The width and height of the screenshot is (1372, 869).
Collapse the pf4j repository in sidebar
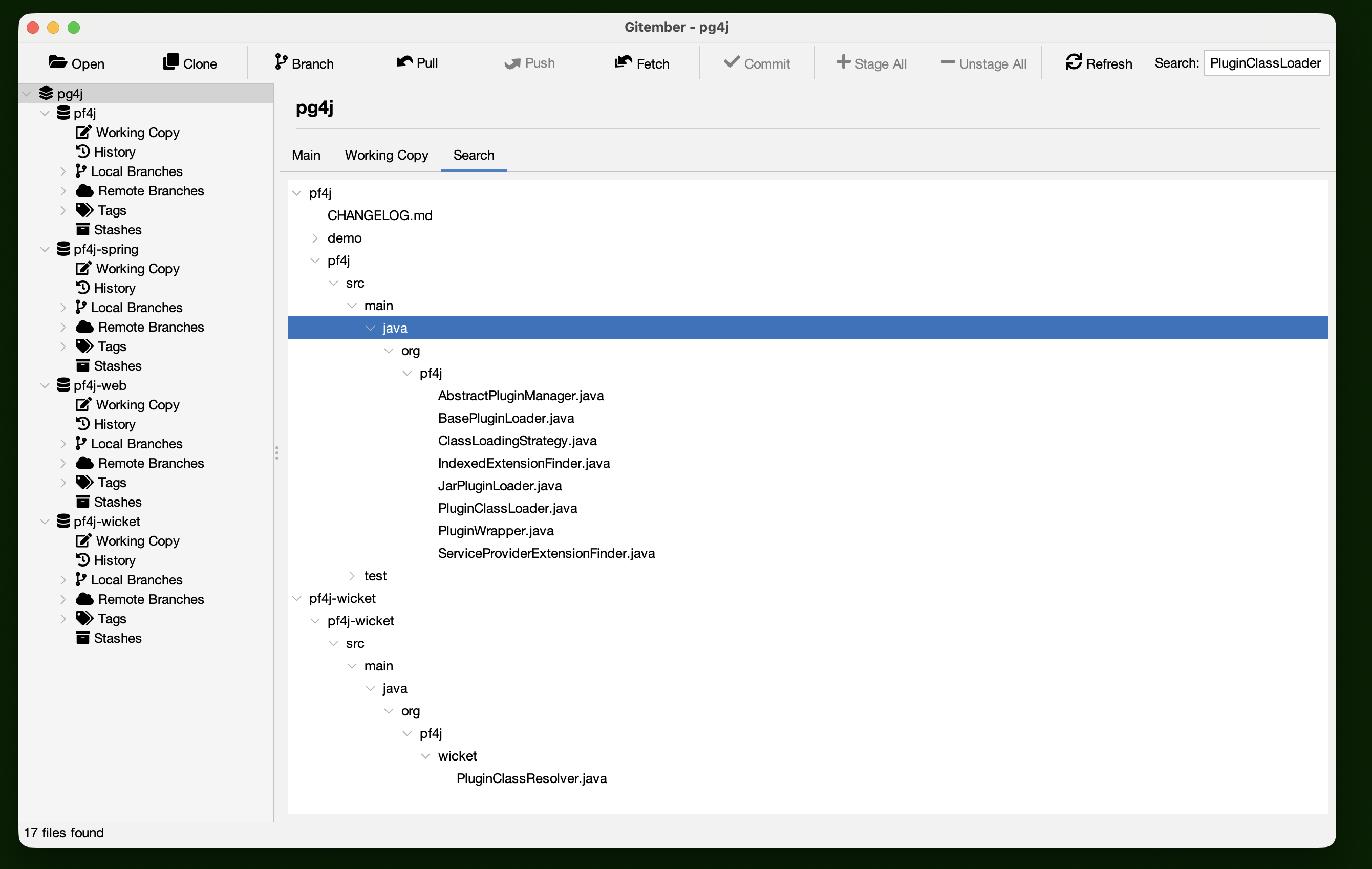pos(45,113)
